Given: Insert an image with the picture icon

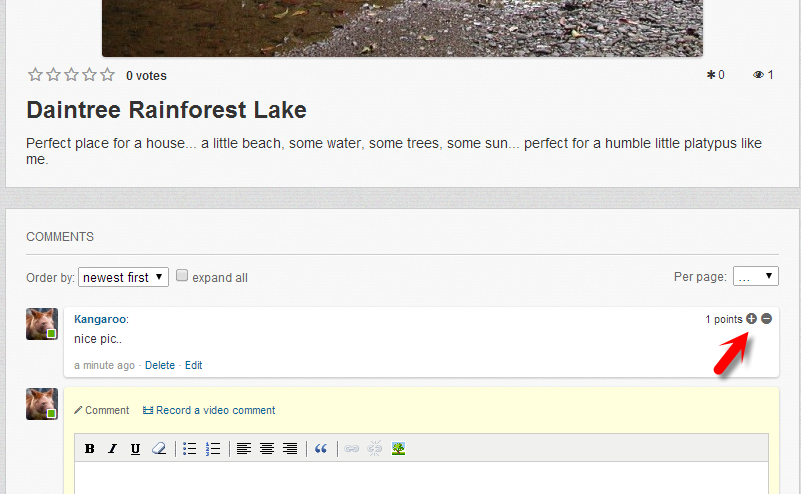Looking at the screenshot, I should 398,449.
